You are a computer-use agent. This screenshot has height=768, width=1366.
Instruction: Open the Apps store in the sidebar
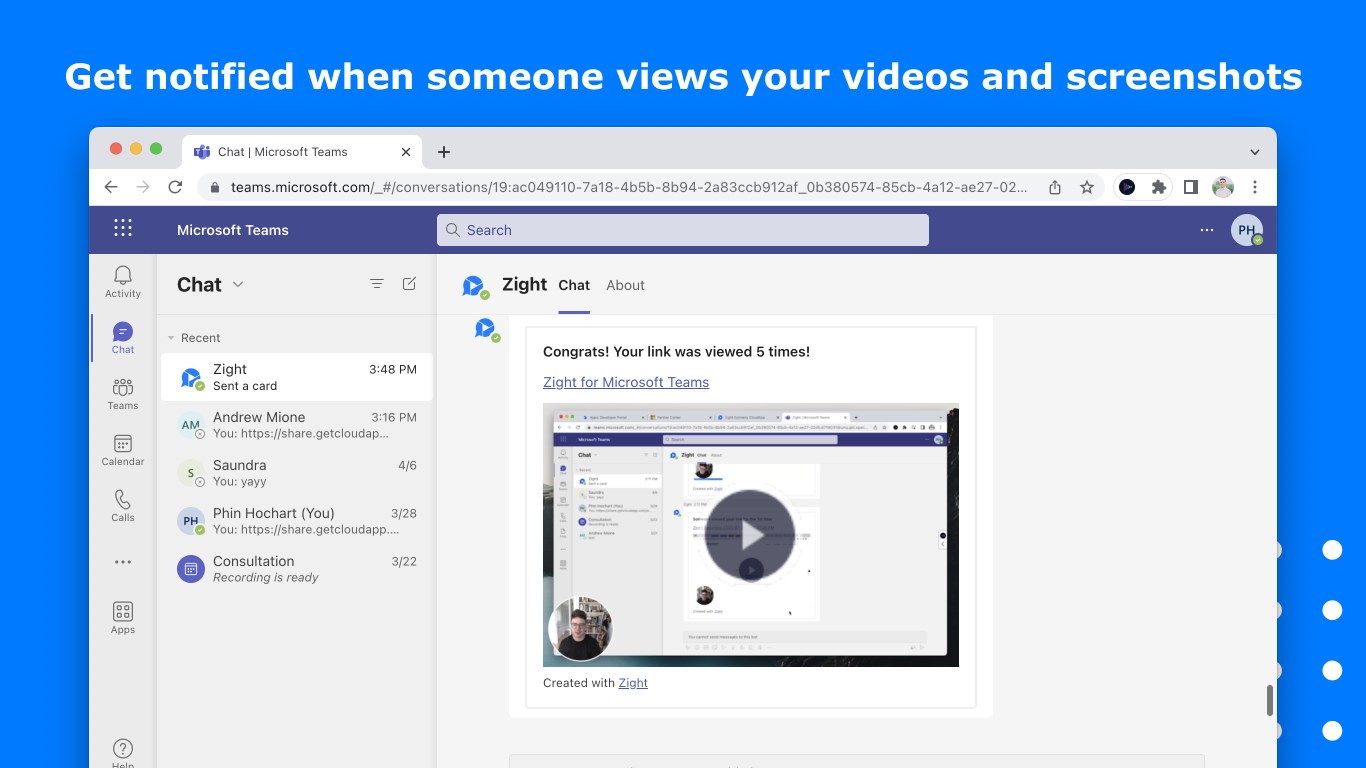click(123, 618)
